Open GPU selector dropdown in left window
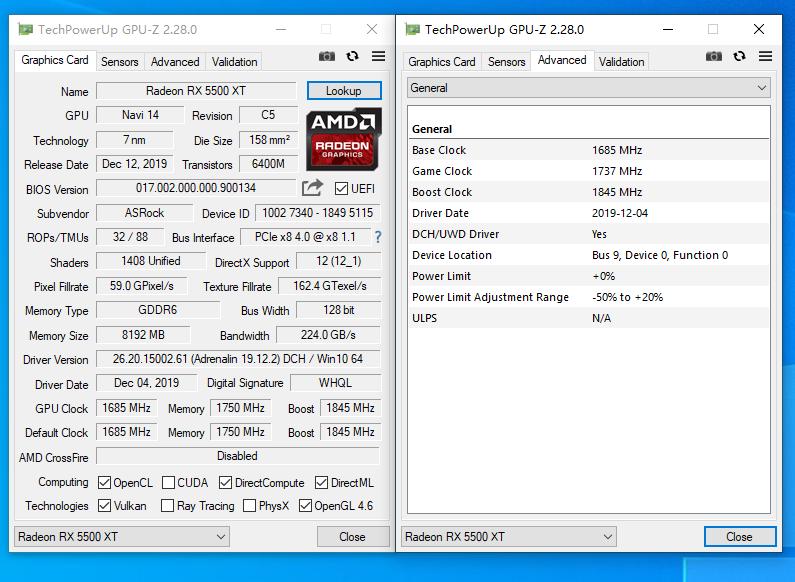795x582 pixels. pos(122,536)
